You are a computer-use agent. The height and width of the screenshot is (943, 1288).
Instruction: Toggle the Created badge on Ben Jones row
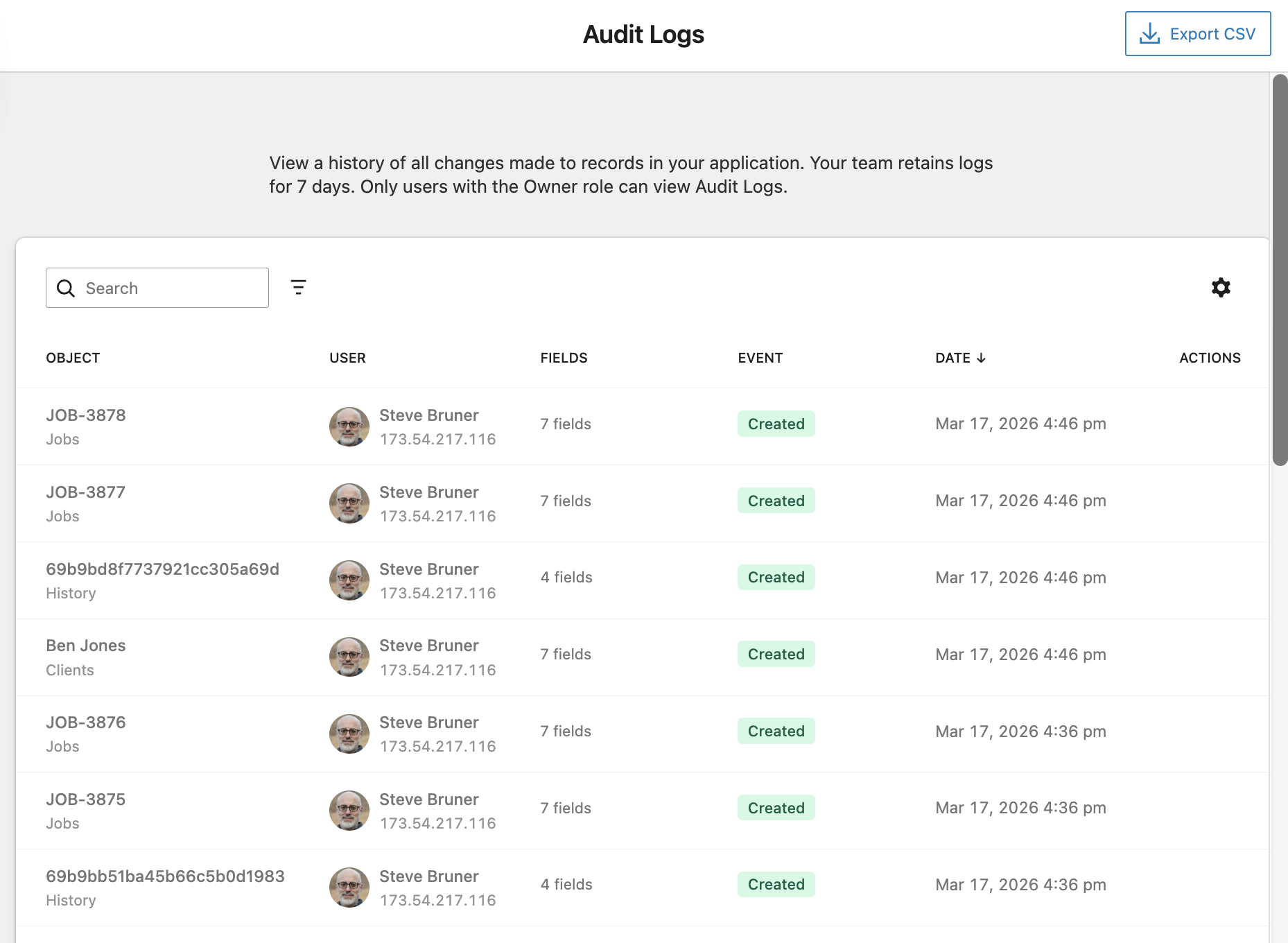776,653
